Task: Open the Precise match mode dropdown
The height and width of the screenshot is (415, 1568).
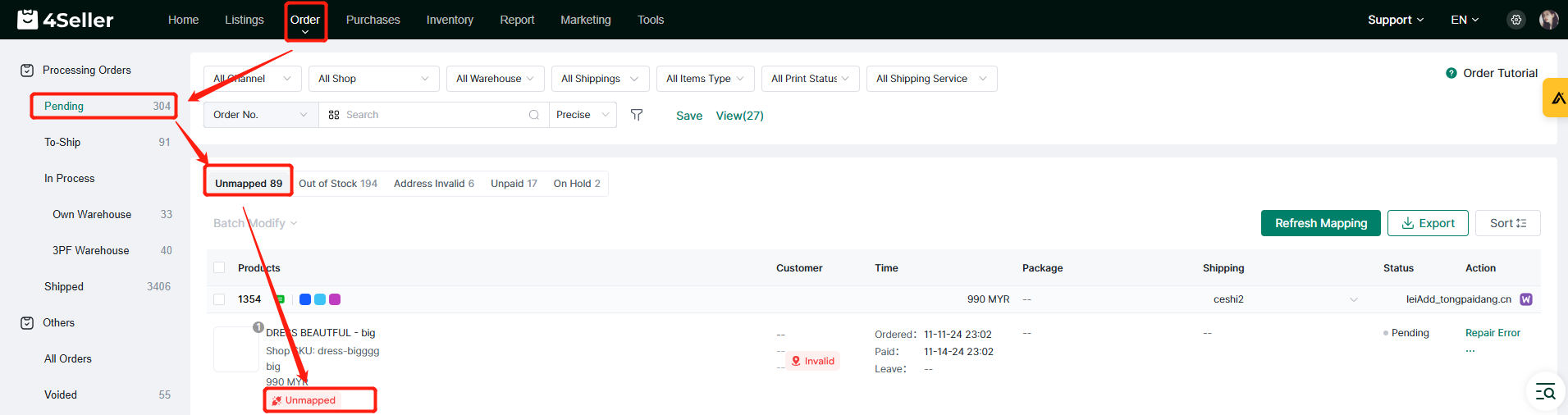Action: [x=583, y=115]
